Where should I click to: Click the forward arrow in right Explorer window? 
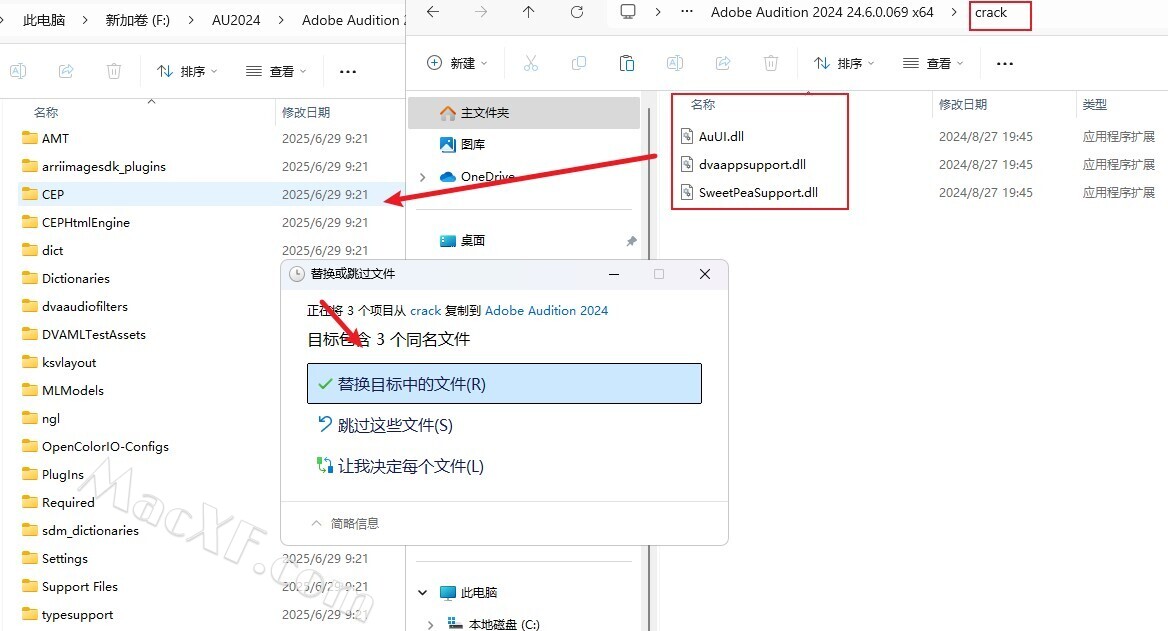click(x=481, y=12)
